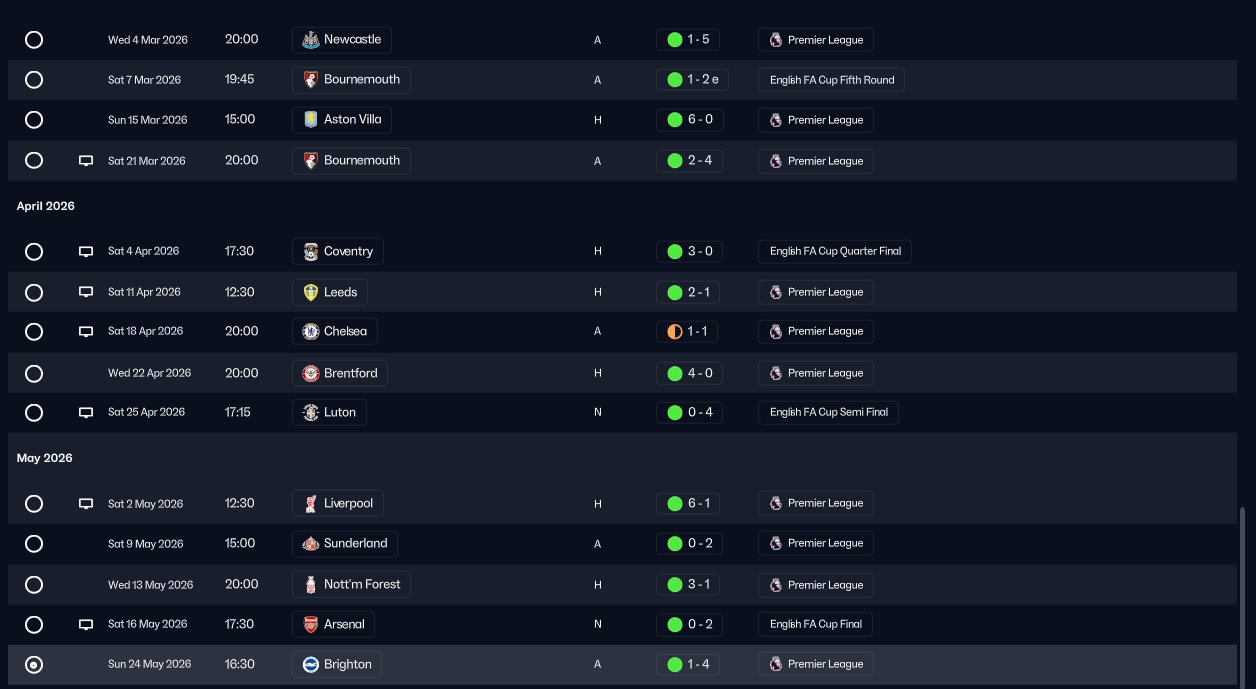Click the vertical scrollbar thumb

point(1243,595)
